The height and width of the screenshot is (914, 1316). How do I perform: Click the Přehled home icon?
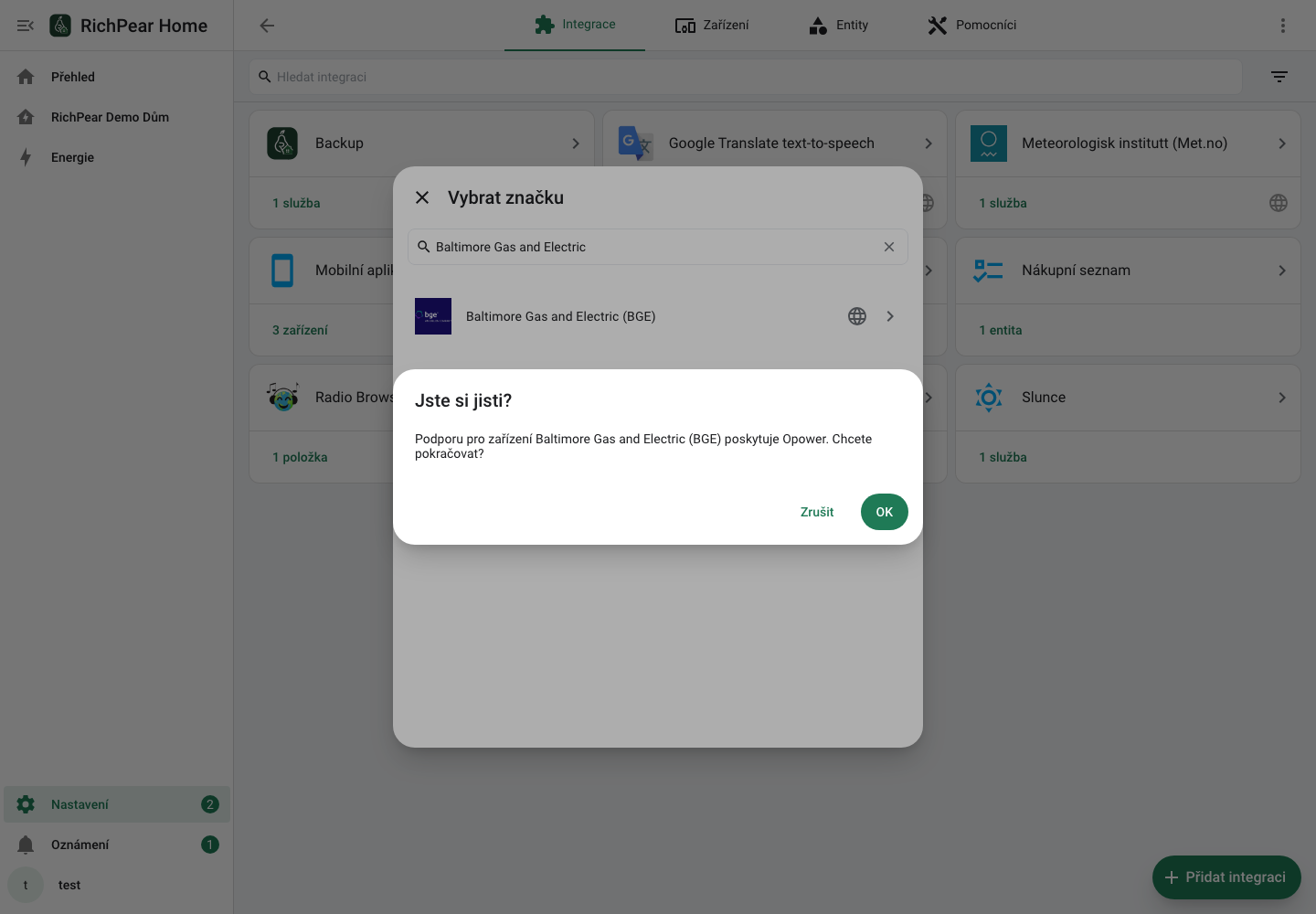pyautogui.click(x=26, y=77)
